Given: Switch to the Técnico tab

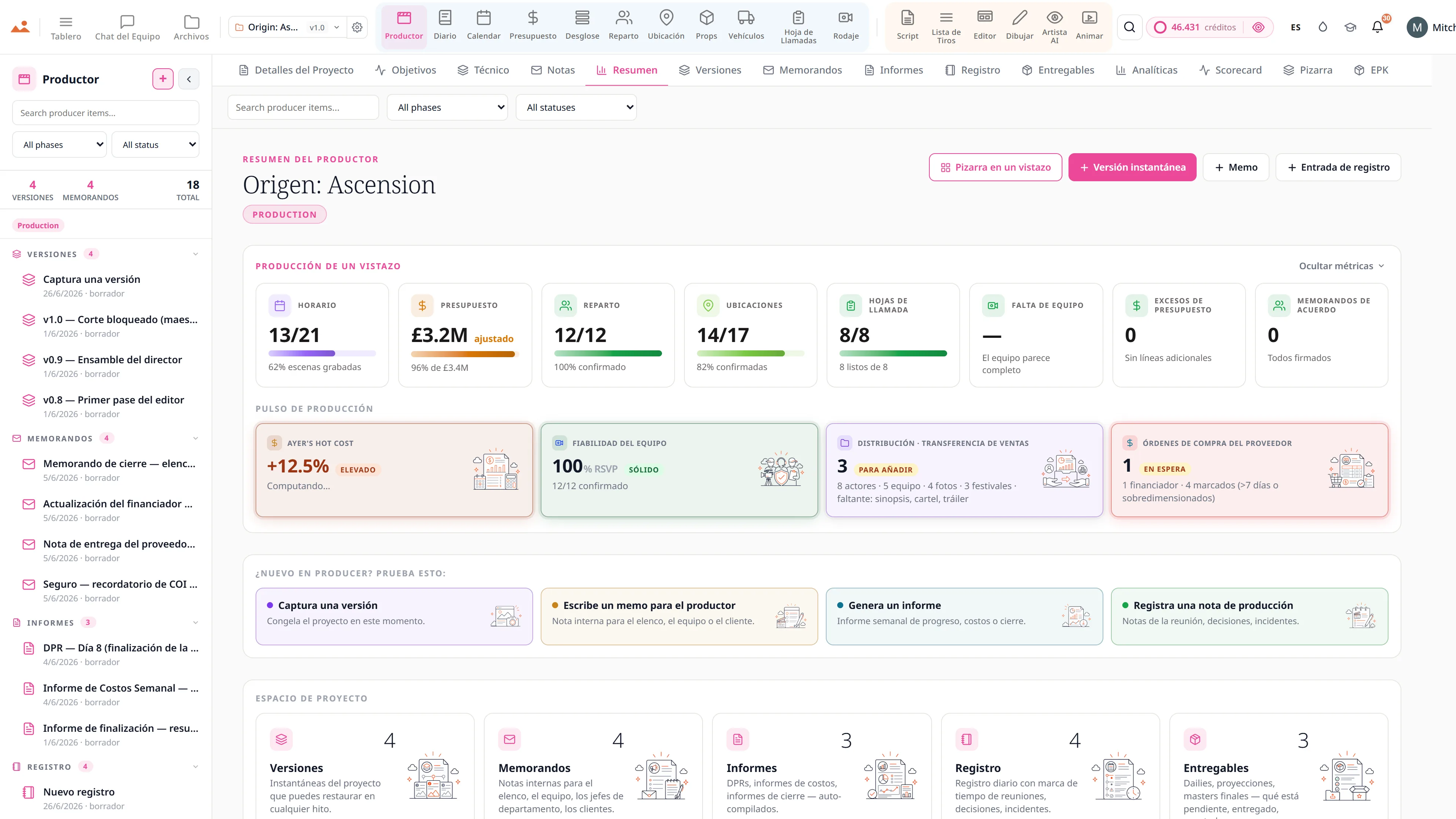Looking at the screenshot, I should click(483, 70).
